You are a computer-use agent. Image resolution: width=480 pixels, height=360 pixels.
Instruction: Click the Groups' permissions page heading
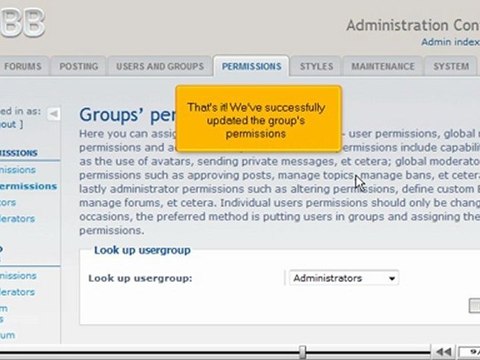click(x=127, y=115)
